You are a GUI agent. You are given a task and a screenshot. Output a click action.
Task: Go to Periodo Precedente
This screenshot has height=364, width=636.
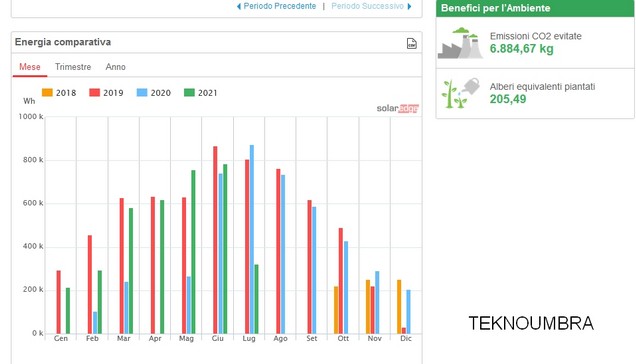click(279, 6)
